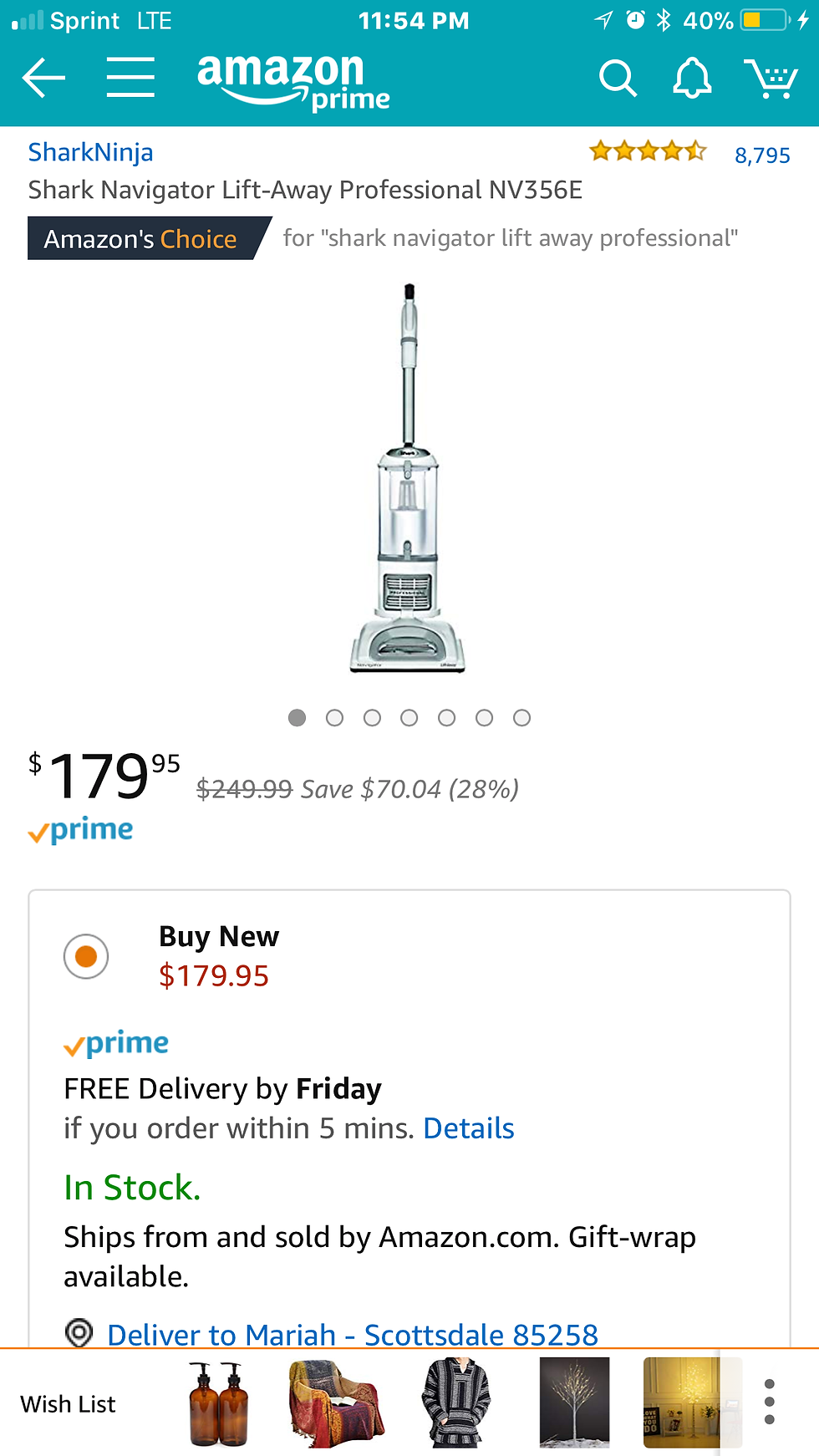Tap the Amazon Prime logo

point(292,82)
